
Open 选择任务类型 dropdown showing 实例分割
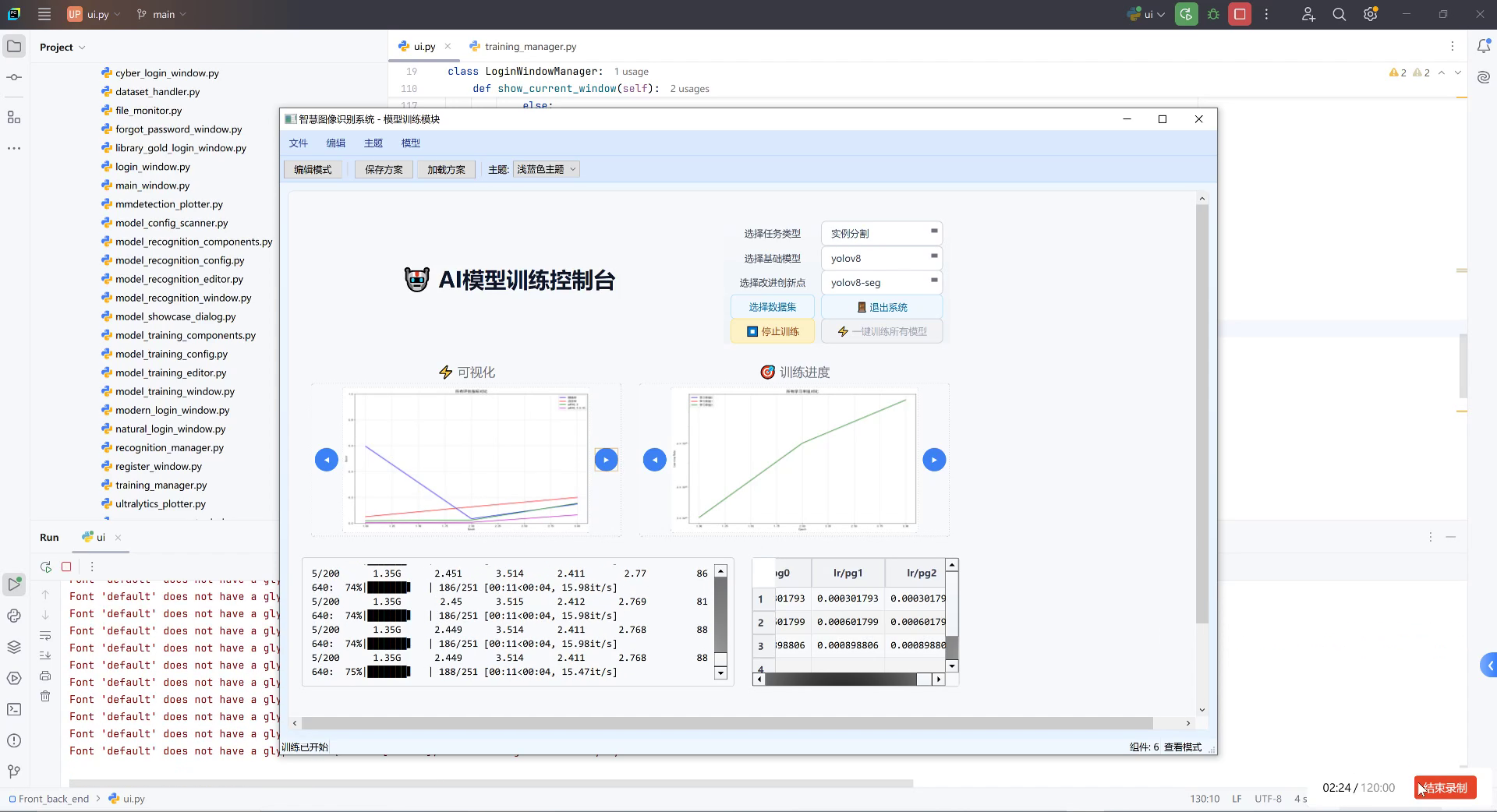pyautogui.click(x=882, y=233)
